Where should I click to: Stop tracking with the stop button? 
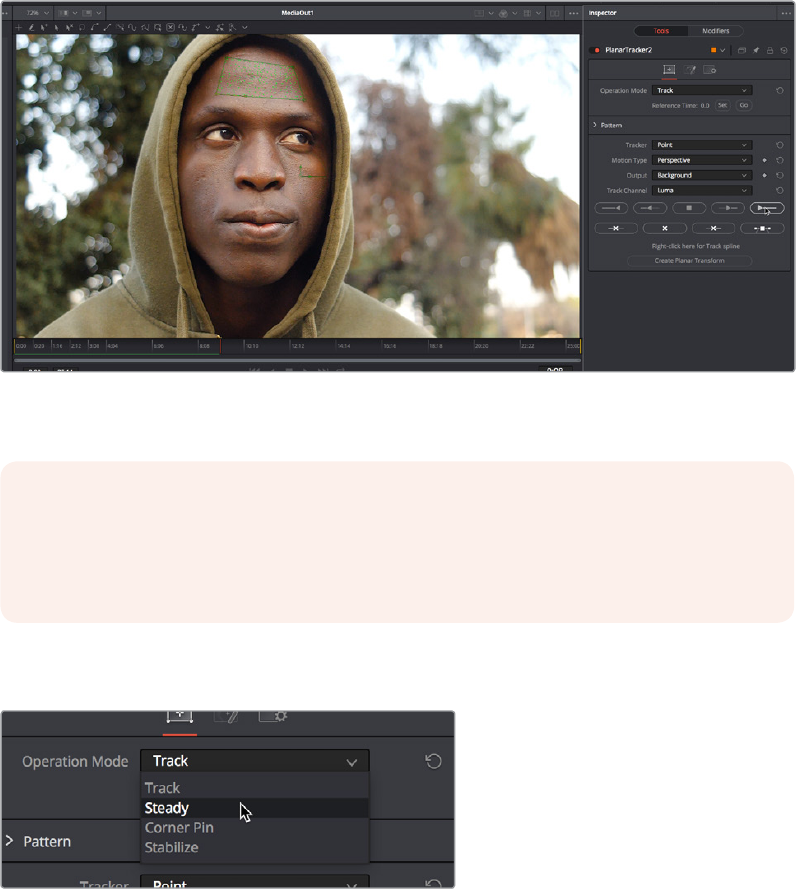click(x=689, y=208)
